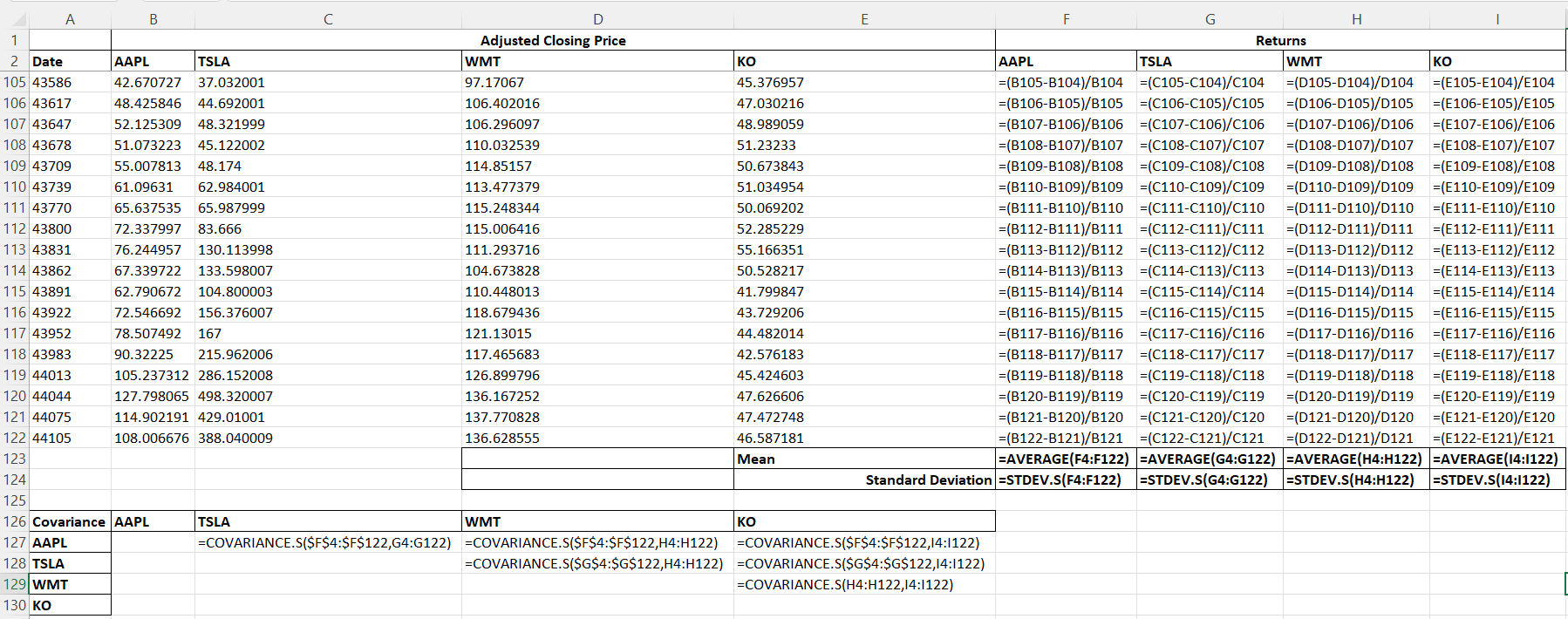Select TSLA price cell 167
The width and height of the screenshot is (1568, 619).
[x=328, y=333]
